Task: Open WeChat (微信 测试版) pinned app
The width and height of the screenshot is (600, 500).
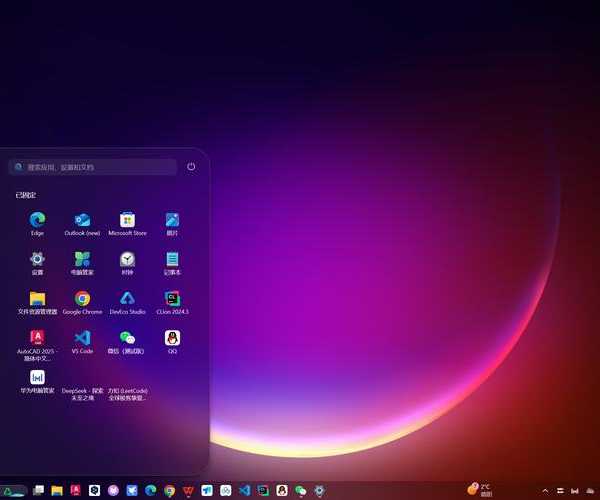Action: 126,342
